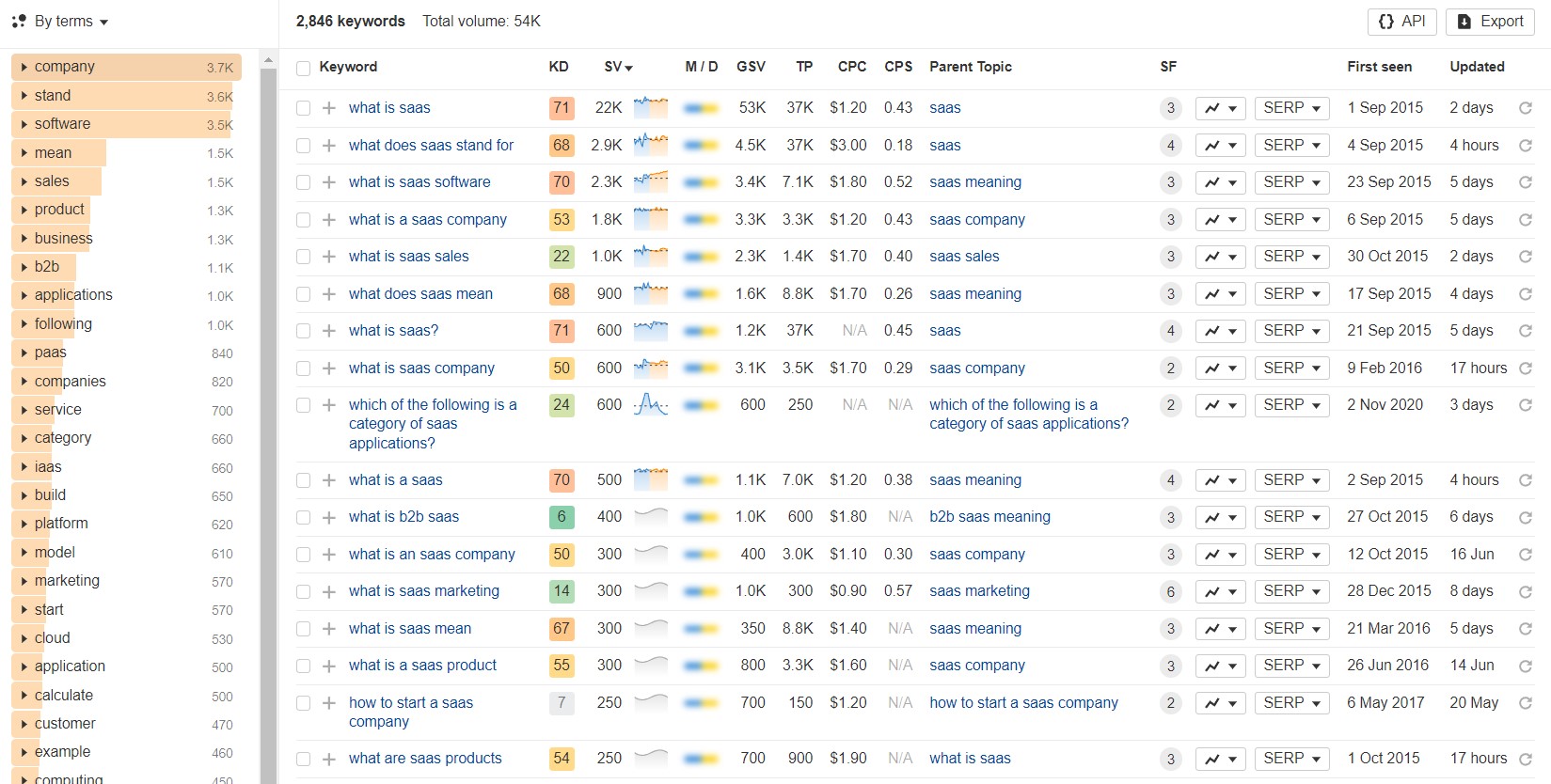Check the select-all keywords checkbox in header
Image resolution: width=1551 pixels, height=784 pixels.
click(x=303, y=68)
